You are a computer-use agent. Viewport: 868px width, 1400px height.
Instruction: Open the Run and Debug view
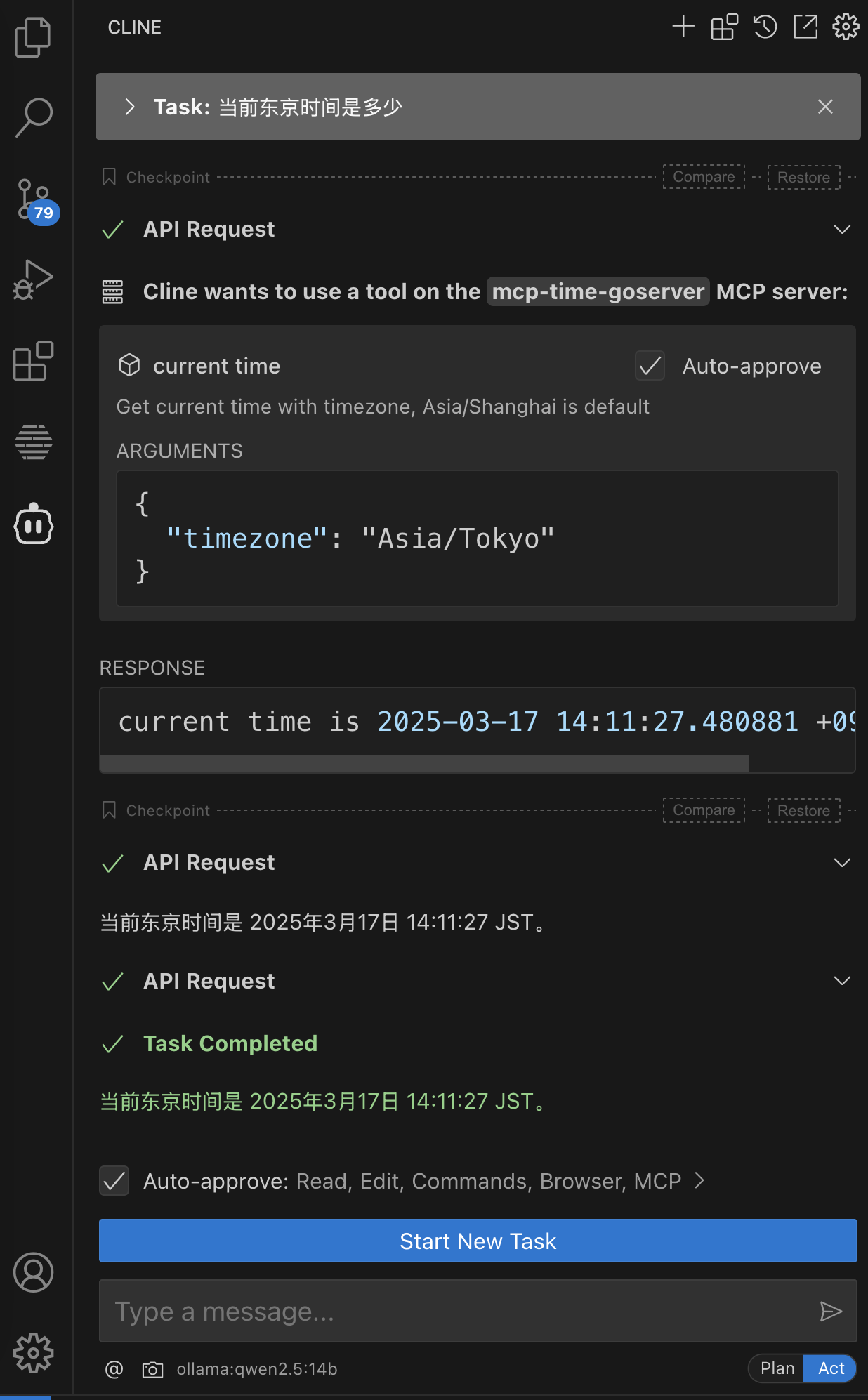click(x=33, y=280)
